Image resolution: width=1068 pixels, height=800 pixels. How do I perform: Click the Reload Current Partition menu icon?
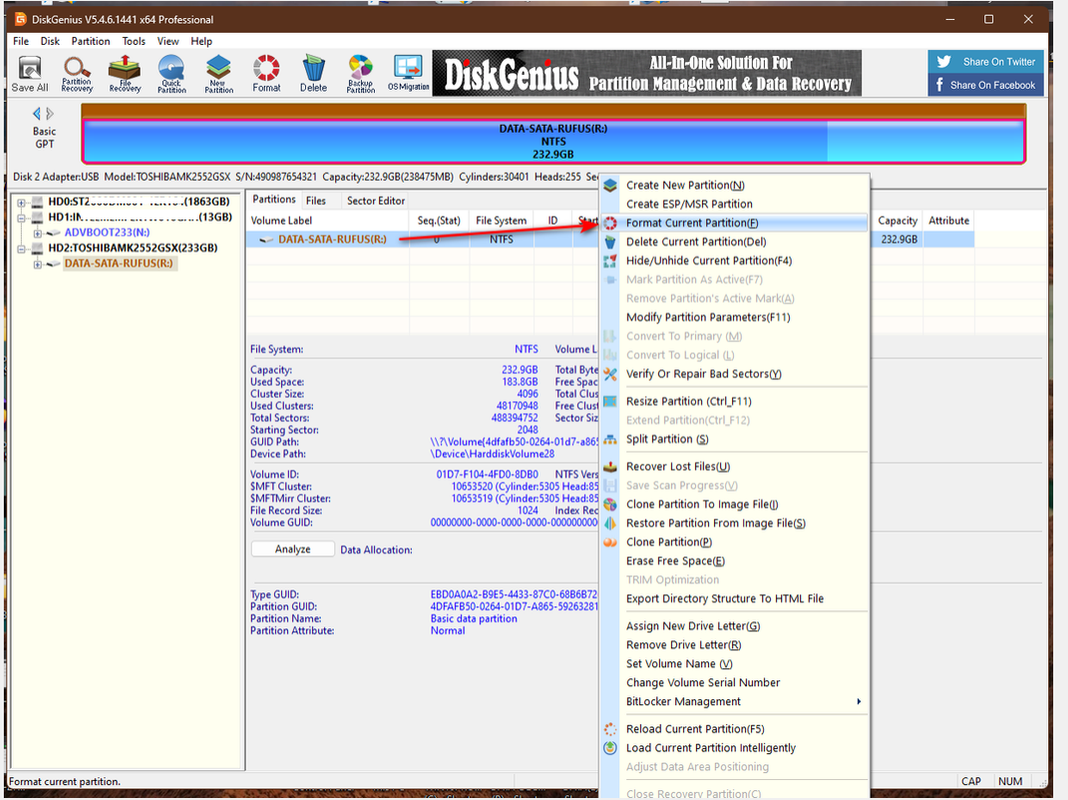point(610,729)
